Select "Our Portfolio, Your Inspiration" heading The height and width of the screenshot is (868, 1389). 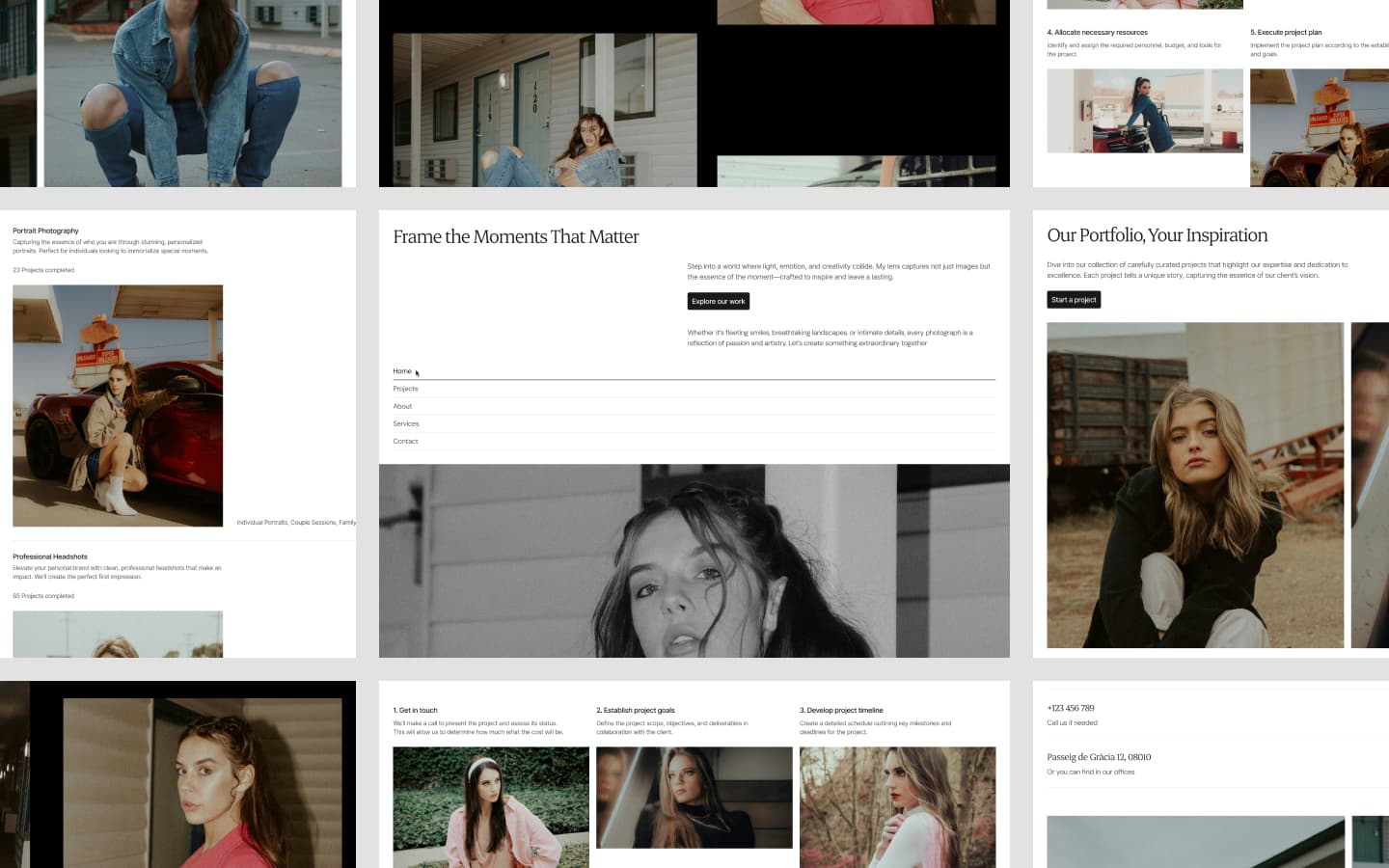pos(1157,235)
